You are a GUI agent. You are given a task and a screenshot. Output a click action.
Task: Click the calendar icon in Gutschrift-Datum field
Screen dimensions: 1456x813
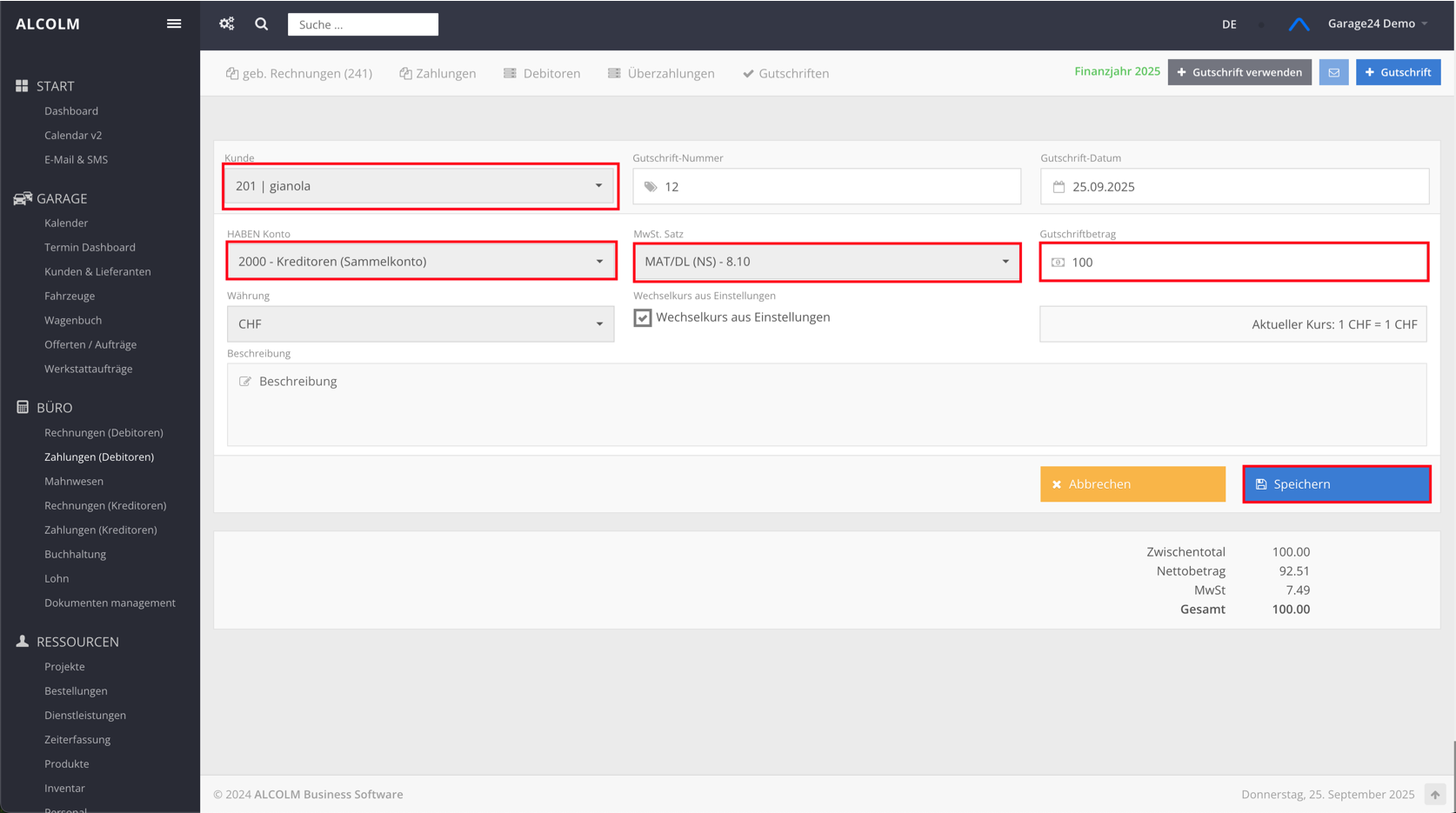click(1059, 187)
